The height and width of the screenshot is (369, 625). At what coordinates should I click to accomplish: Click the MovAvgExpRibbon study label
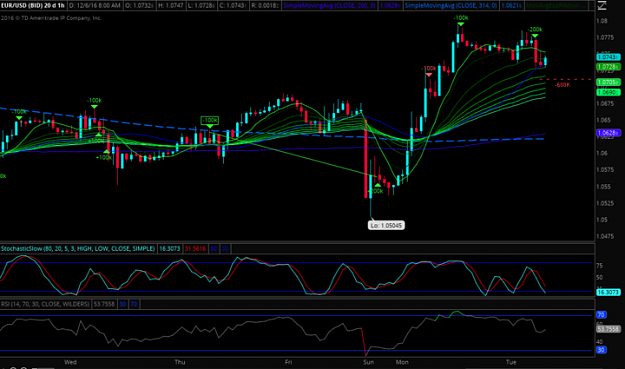[552, 6]
